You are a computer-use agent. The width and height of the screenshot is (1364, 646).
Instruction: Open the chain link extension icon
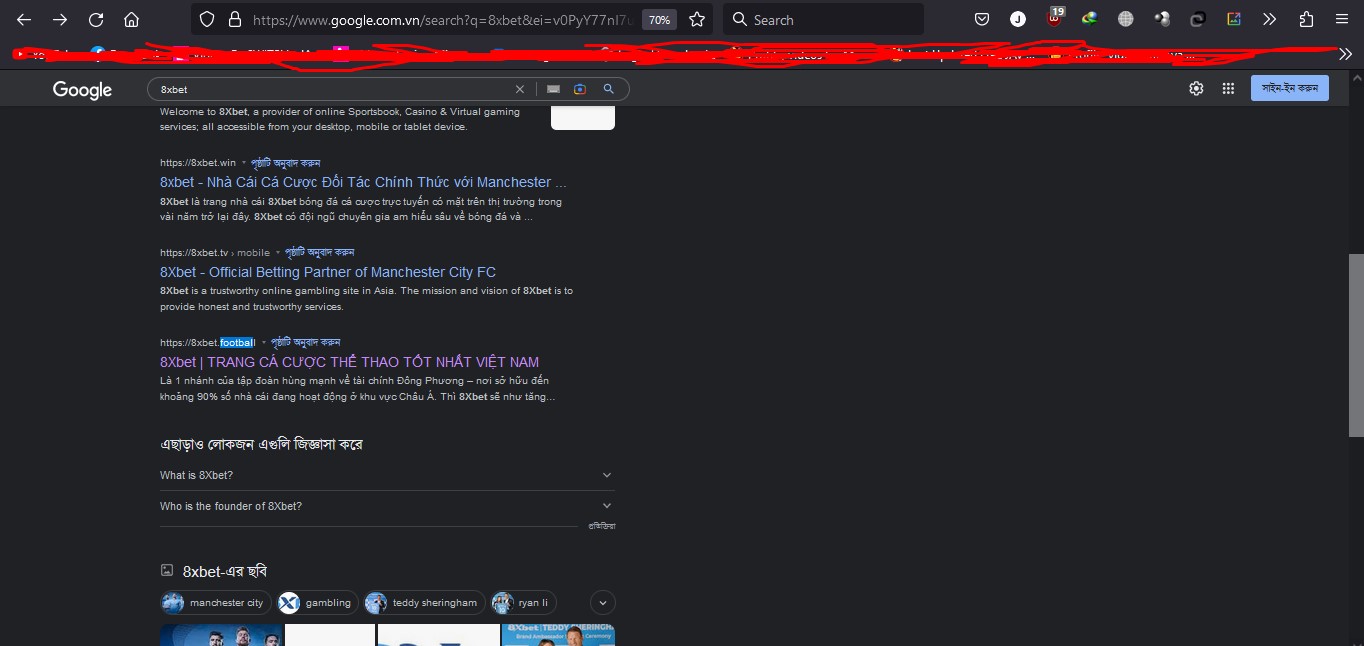point(1198,19)
